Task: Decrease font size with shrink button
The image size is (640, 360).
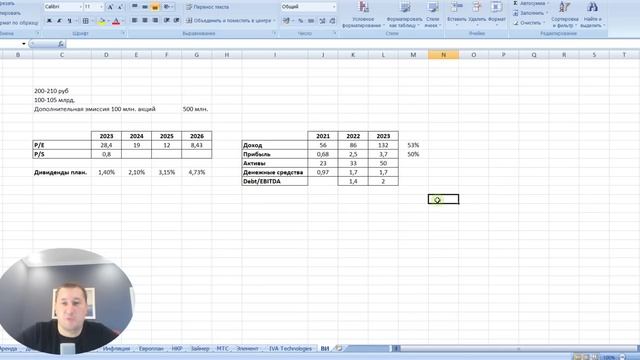Action: (x=120, y=7)
